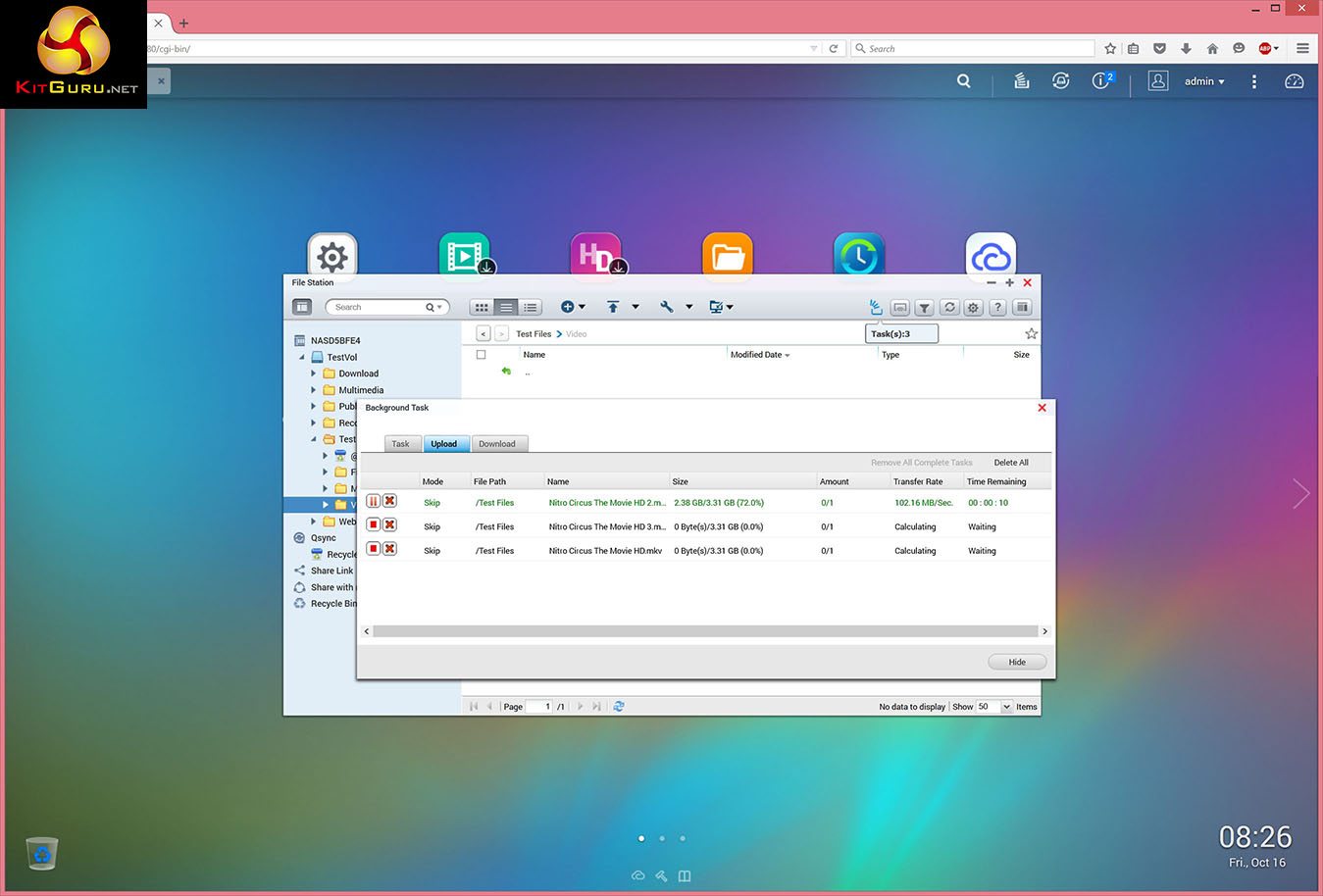This screenshot has height=896, width=1323.
Task: Open File Station settings gear
Action: [x=973, y=308]
